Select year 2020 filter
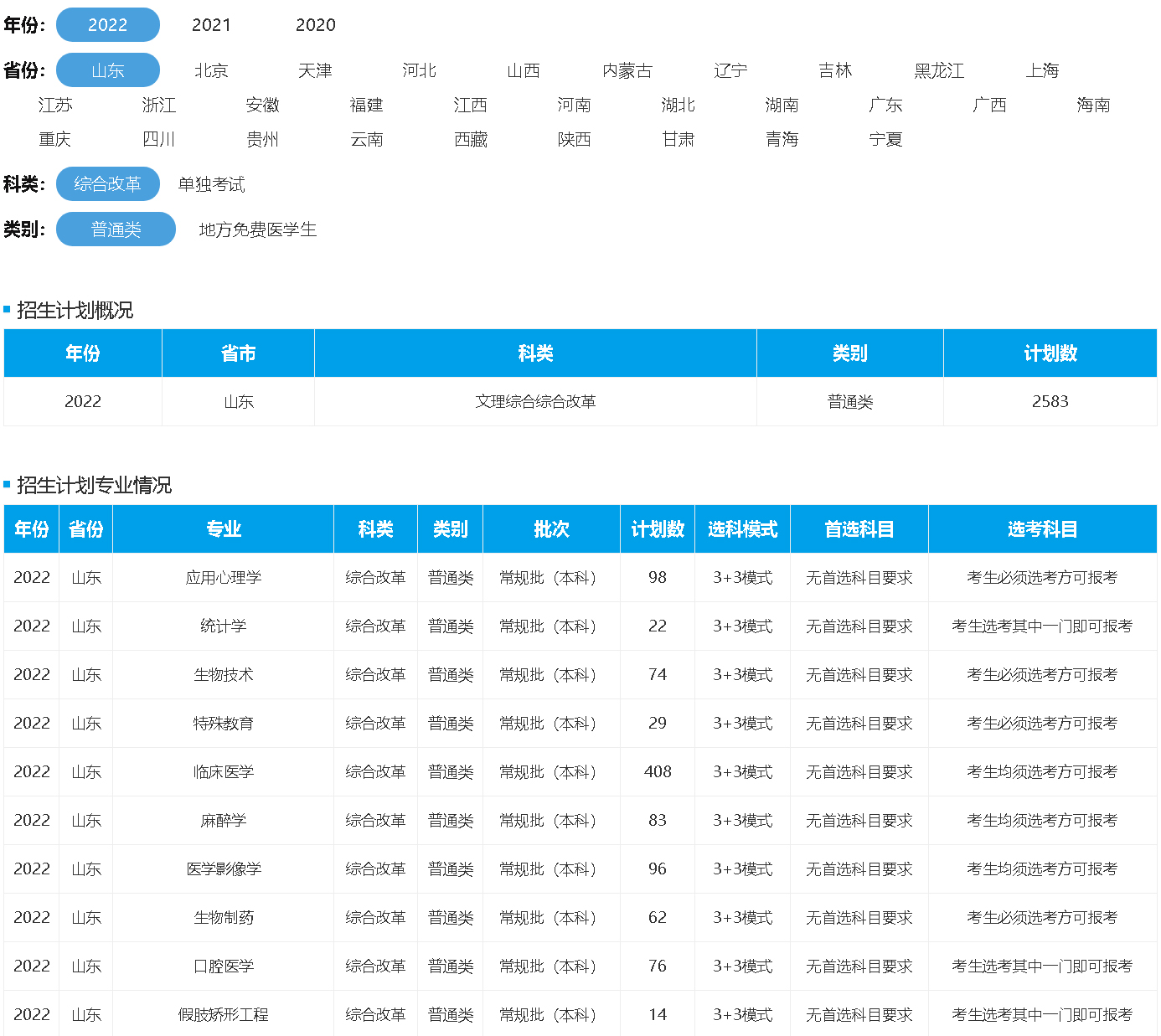The image size is (1161, 1036). 316,25
